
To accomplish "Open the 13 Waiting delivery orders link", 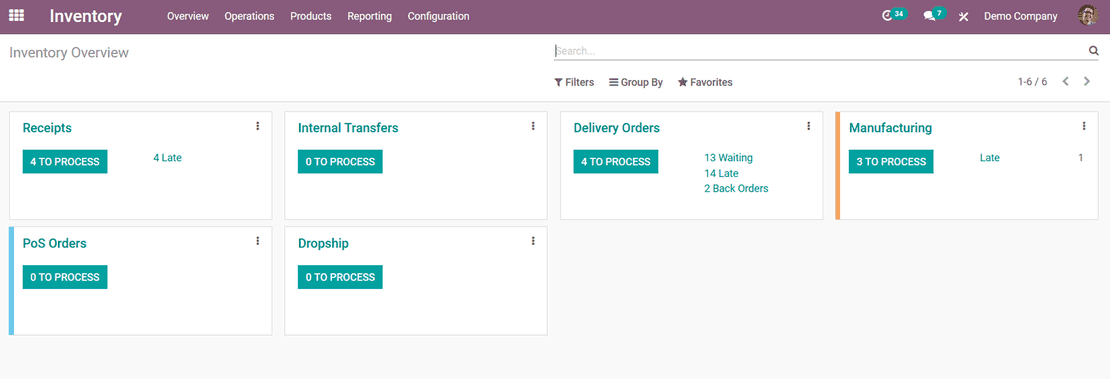I will tap(728, 158).
